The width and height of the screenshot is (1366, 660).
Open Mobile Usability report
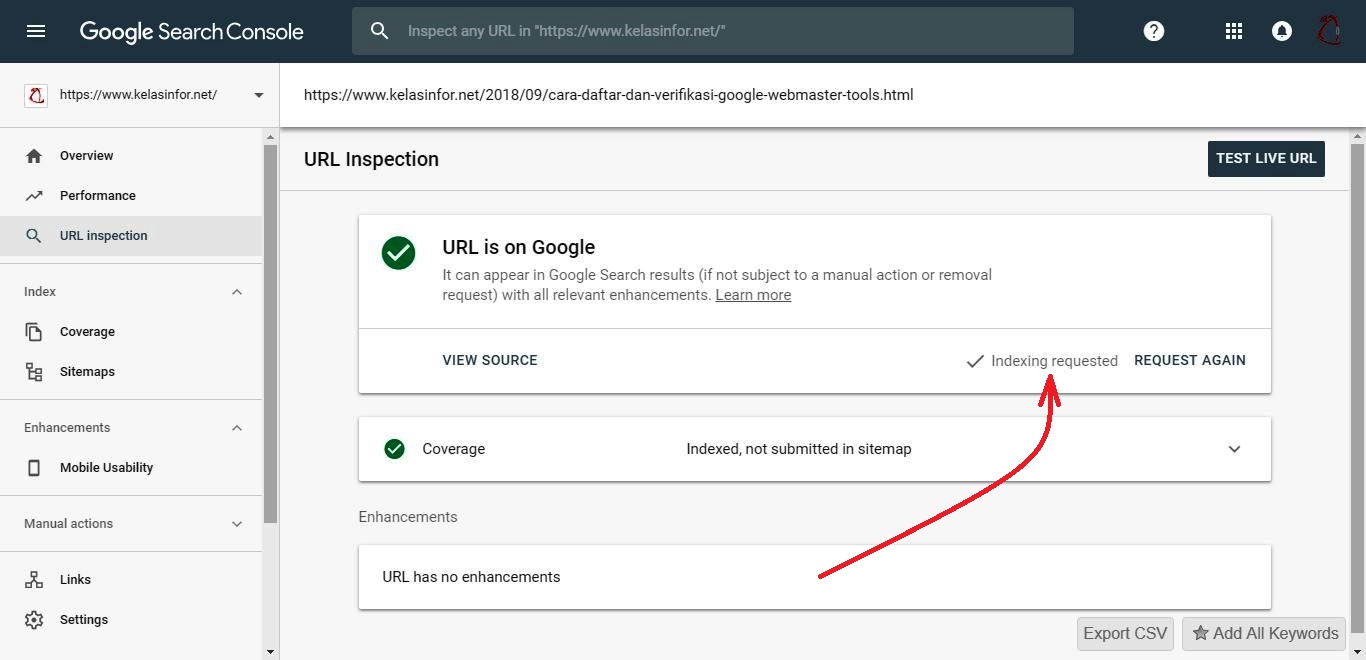[x=106, y=468]
